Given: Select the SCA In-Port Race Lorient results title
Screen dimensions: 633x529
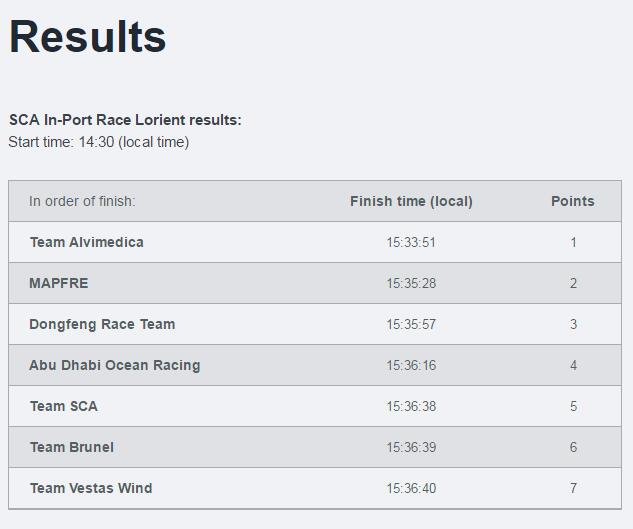Looking at the screenshot, I should 125,120.
